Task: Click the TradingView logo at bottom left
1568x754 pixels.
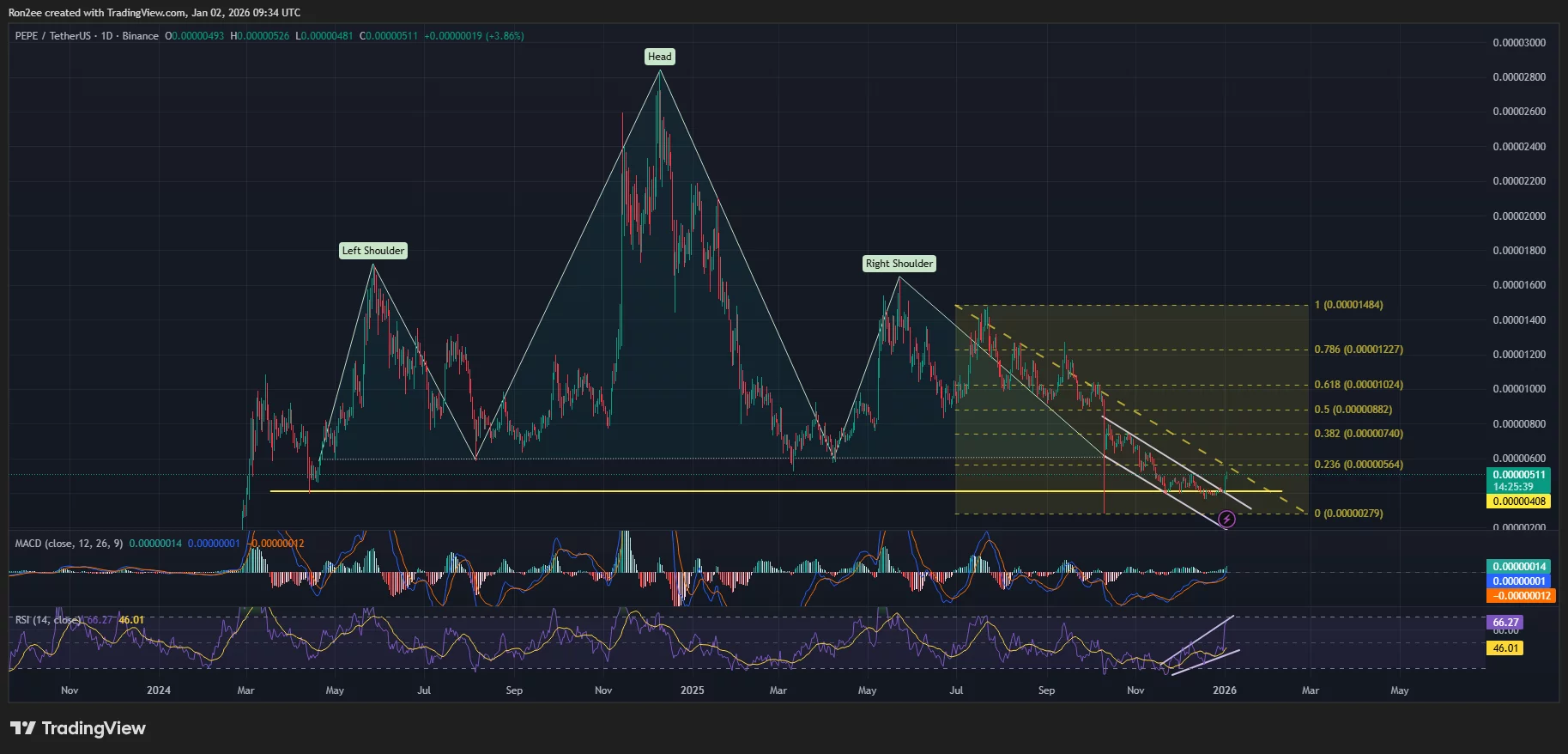Action: (78, 728)
